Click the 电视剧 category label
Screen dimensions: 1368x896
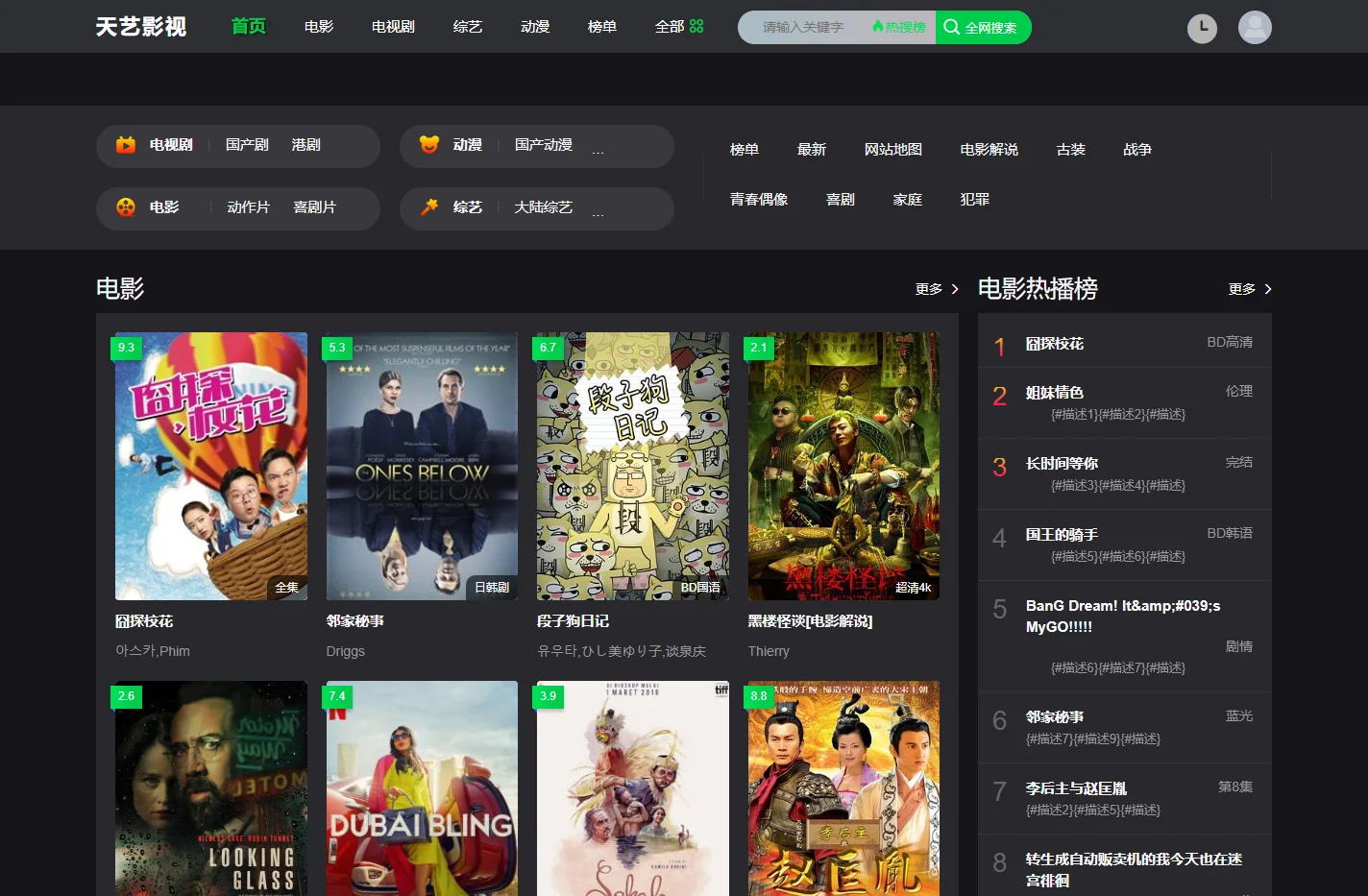(171, 145)
